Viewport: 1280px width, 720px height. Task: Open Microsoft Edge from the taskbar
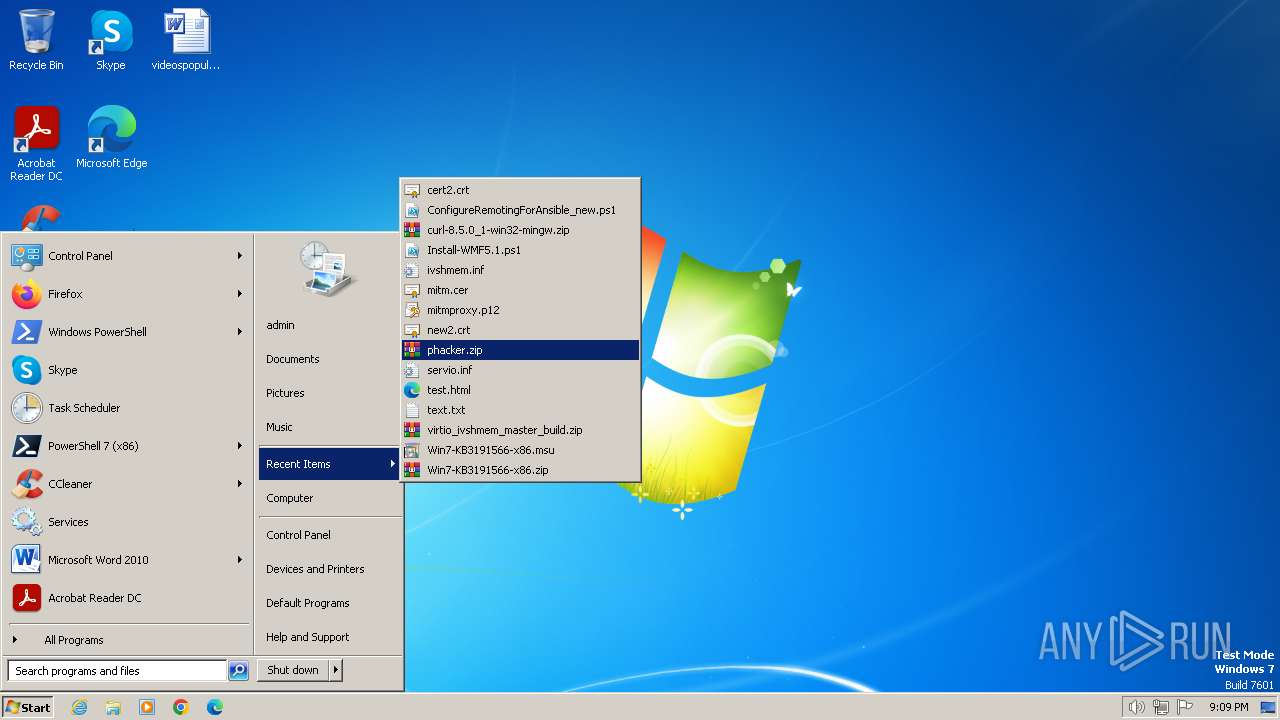click(215, 707)
